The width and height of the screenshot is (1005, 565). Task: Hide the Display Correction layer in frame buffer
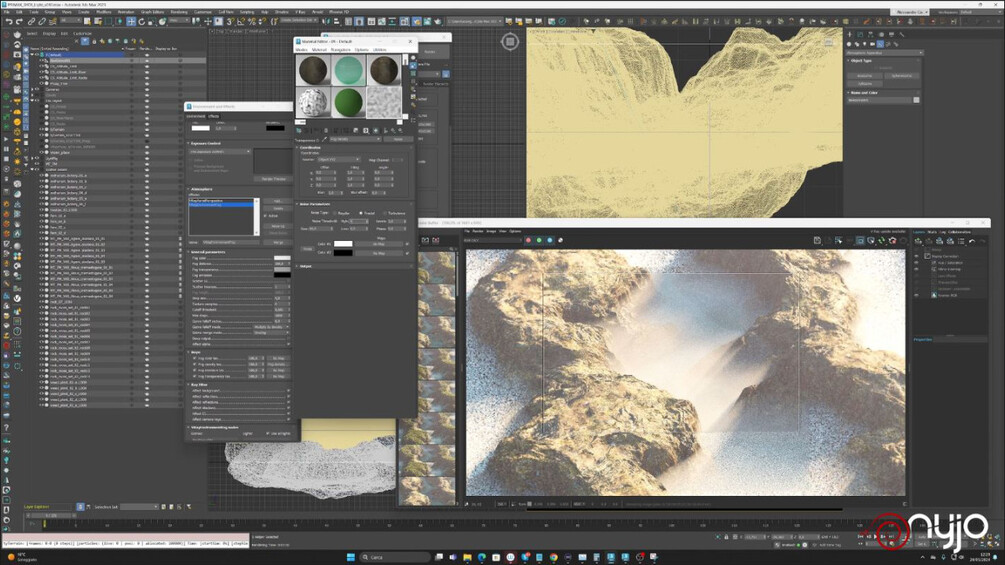[x=917, y=256]
